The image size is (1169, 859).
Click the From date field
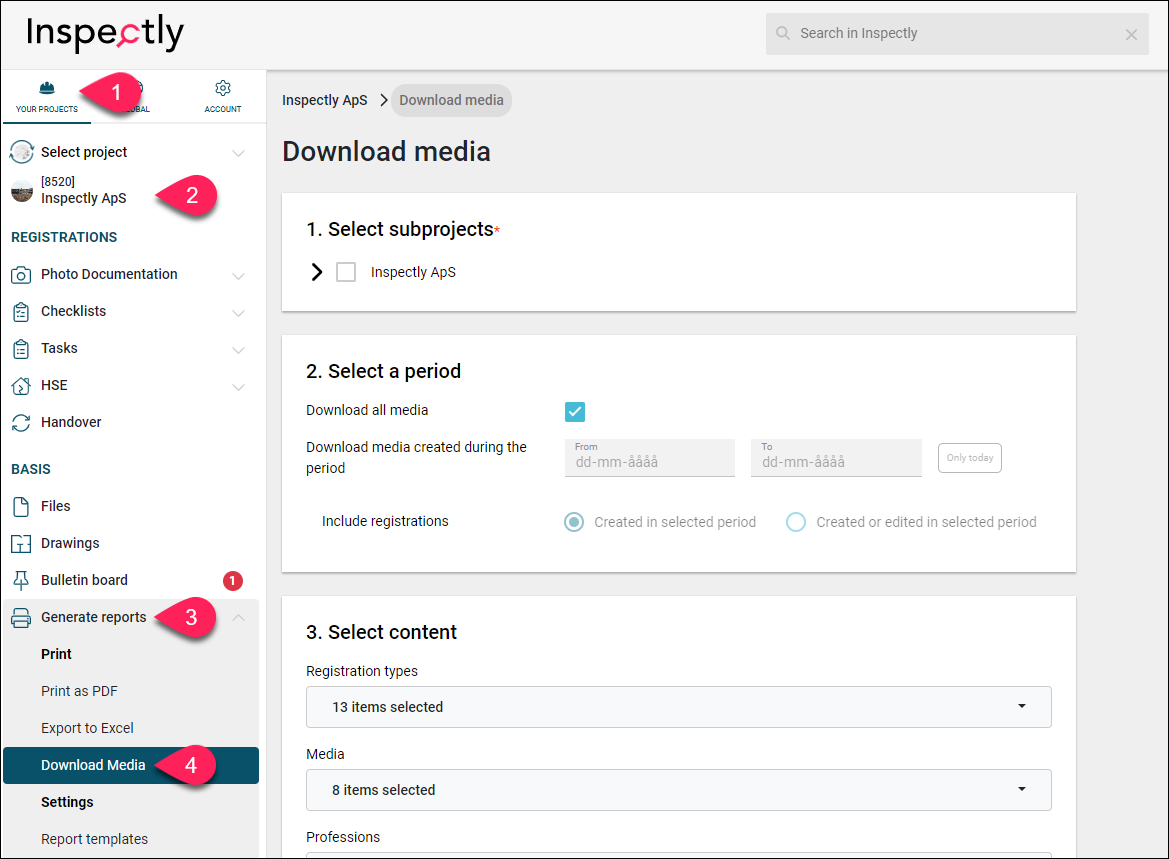point(649,457)
